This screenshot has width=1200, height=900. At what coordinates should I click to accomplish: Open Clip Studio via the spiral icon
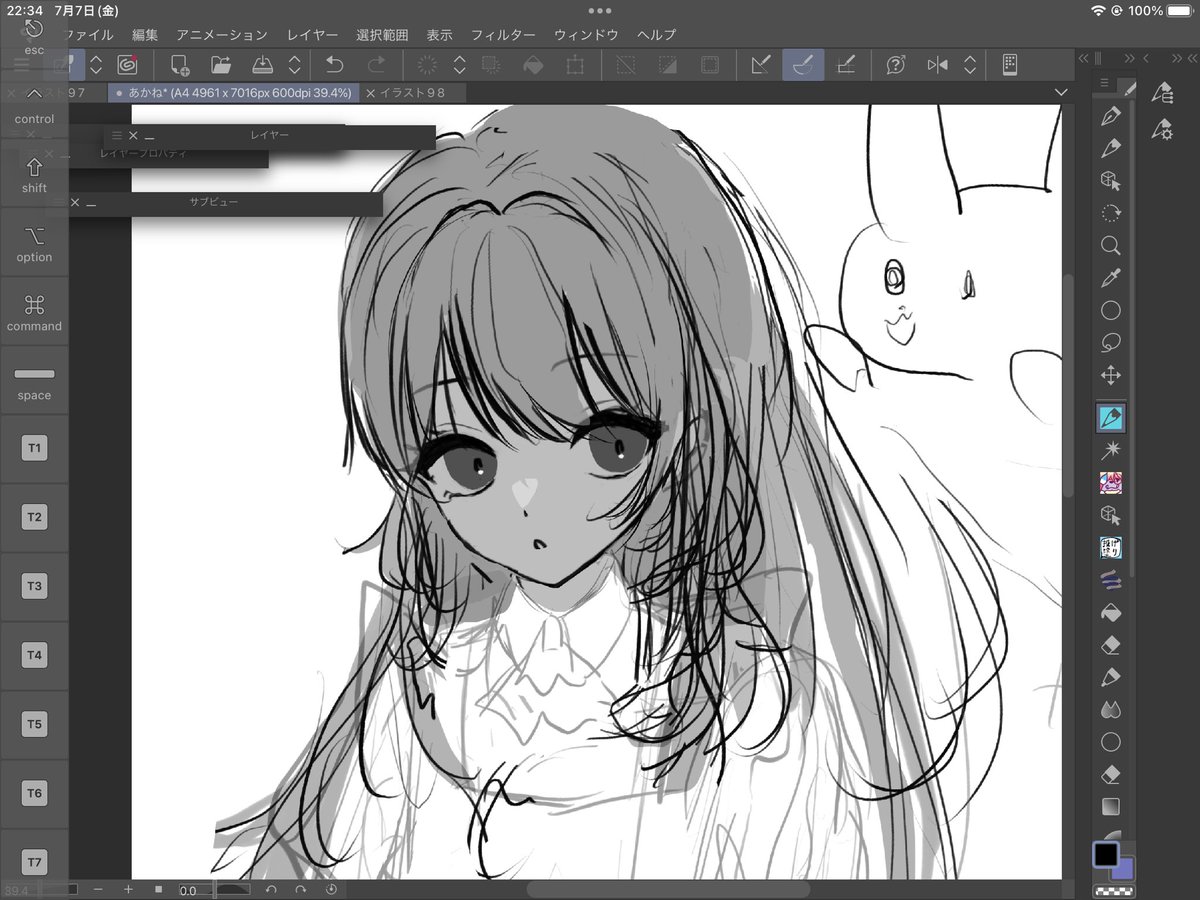127,65
